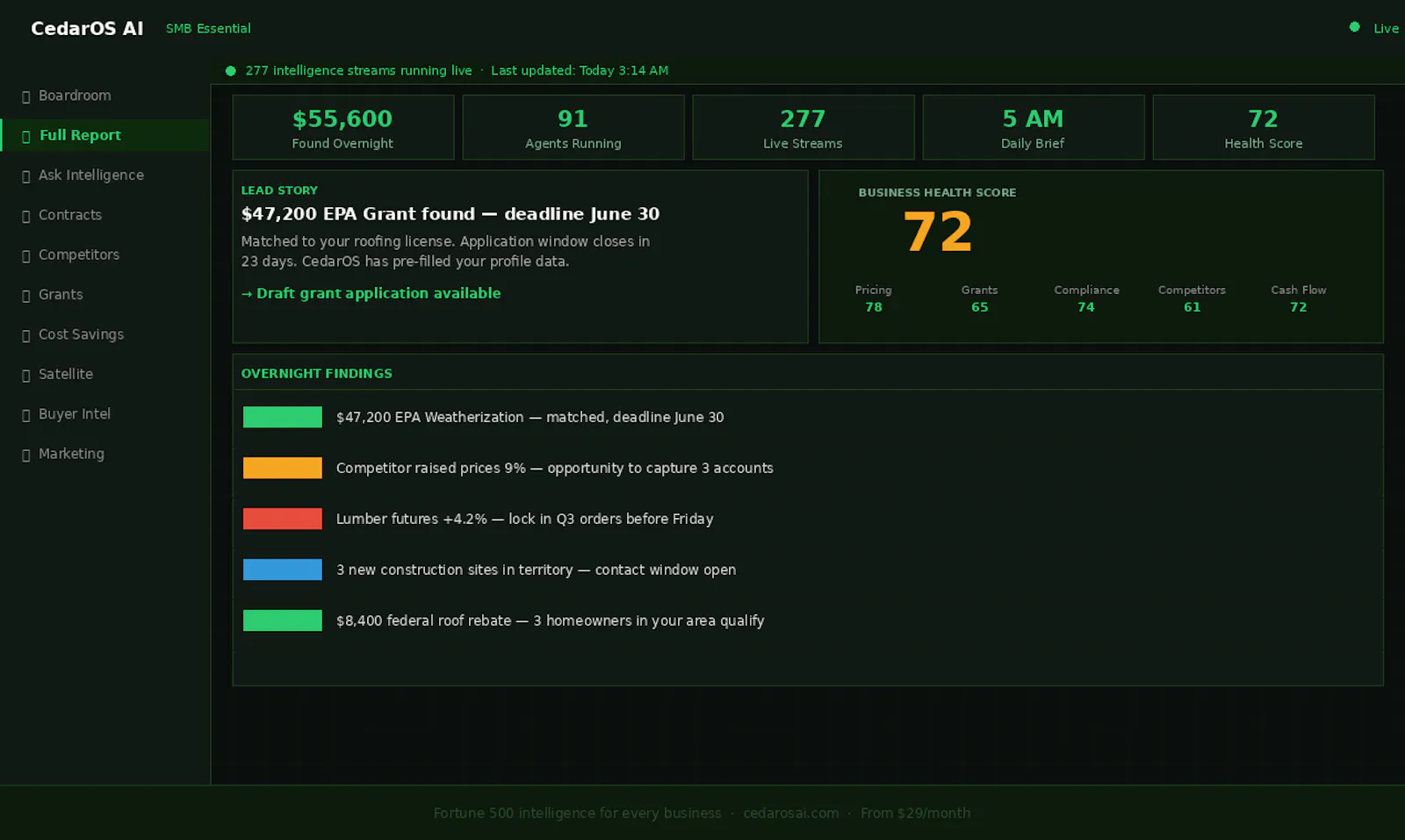Viewport: 1405px width, 840px height.
Task: Click blue swatch for construction sites finding
Action: tap(283, 570)
